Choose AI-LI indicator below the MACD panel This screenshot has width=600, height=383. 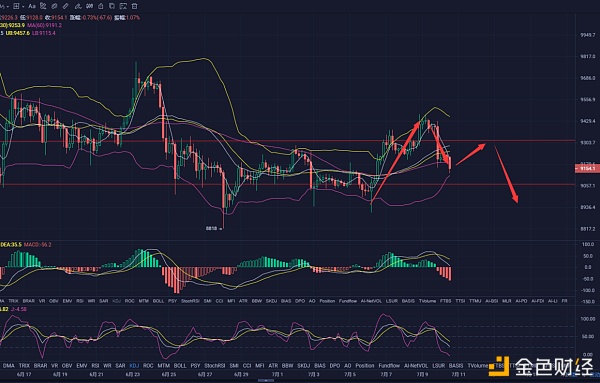pos(552,301)
